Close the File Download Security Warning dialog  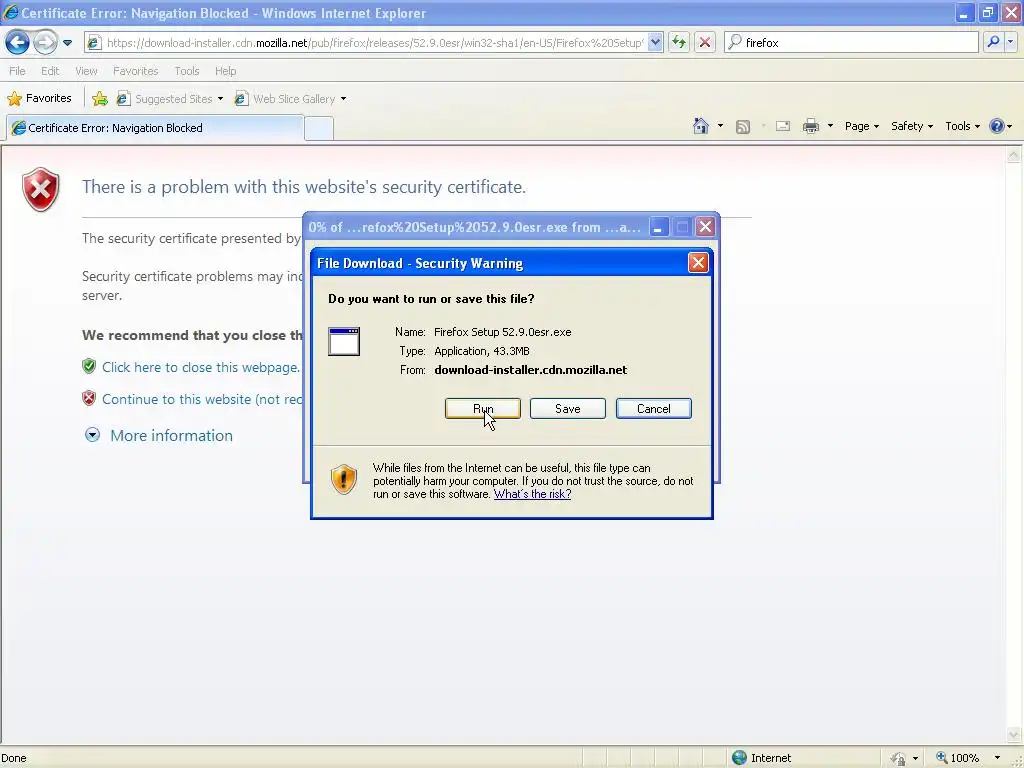[x=697, y=263]
